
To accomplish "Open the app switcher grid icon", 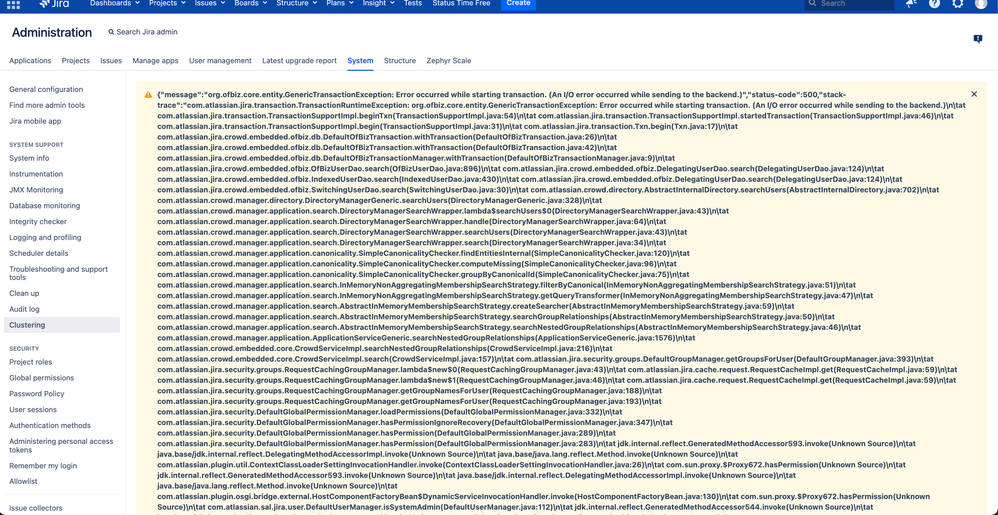I will click(13, 4).
